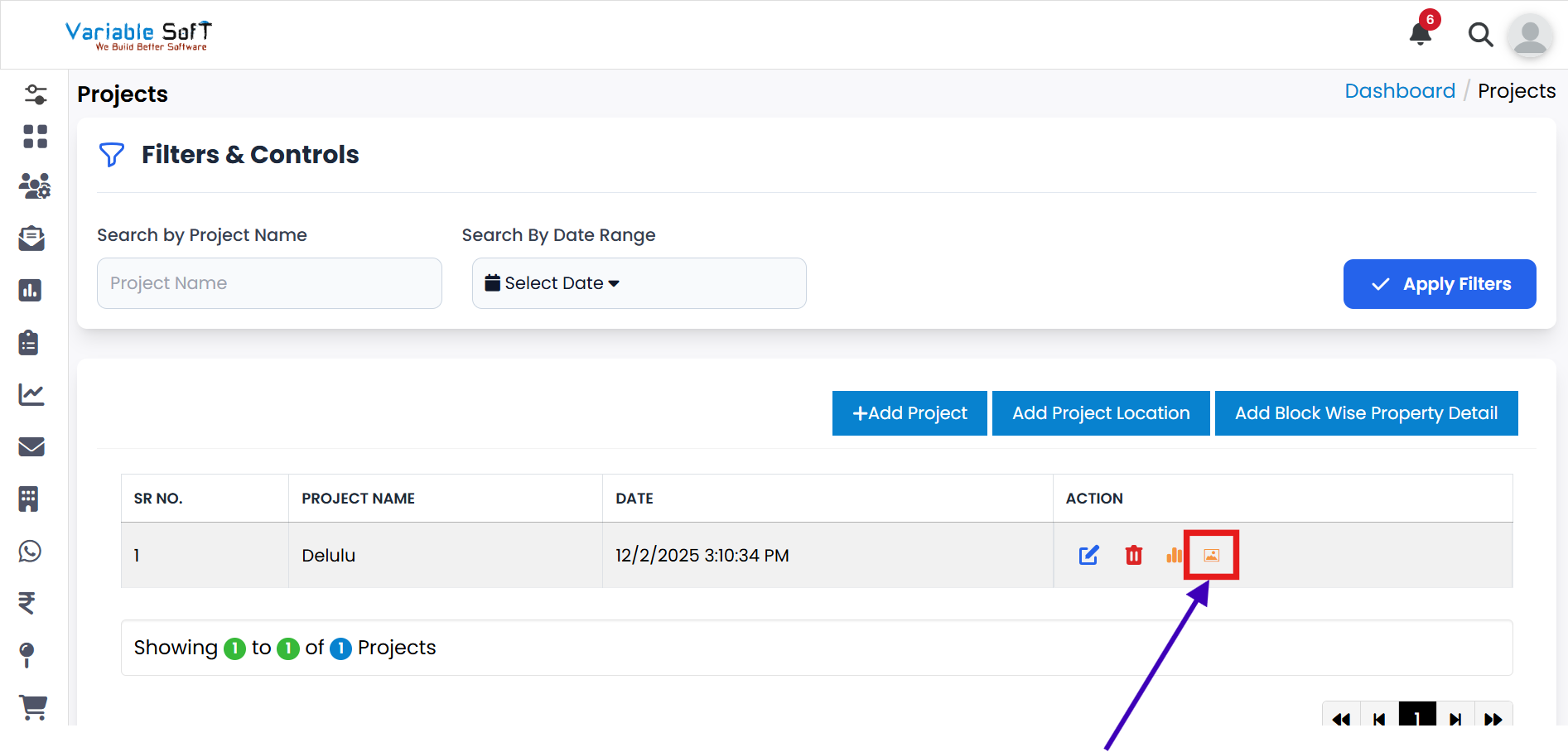Click the notification bell icon
This screenshot has width=1568, height=752.
point(1421,34)
